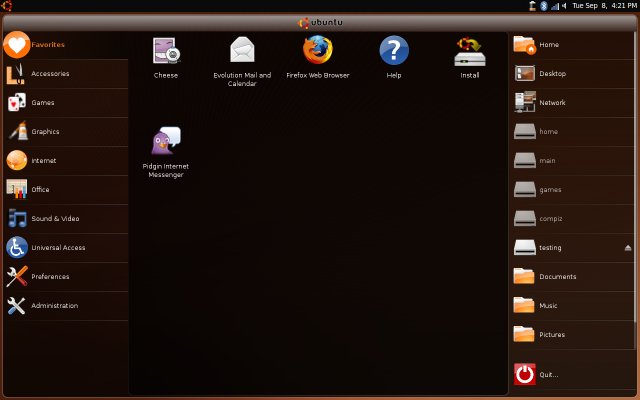The width and height of the screenshot is (640, 400).
Task: Open Pidgin Internet Messenger
Action: pos(166,152)
